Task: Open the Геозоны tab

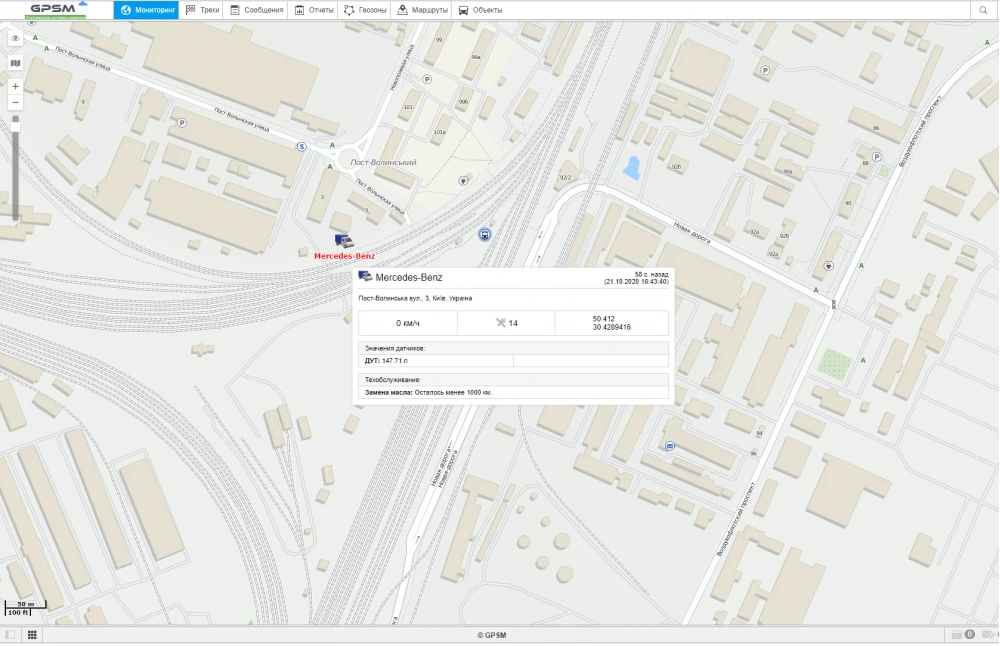Action: [365, 10]
